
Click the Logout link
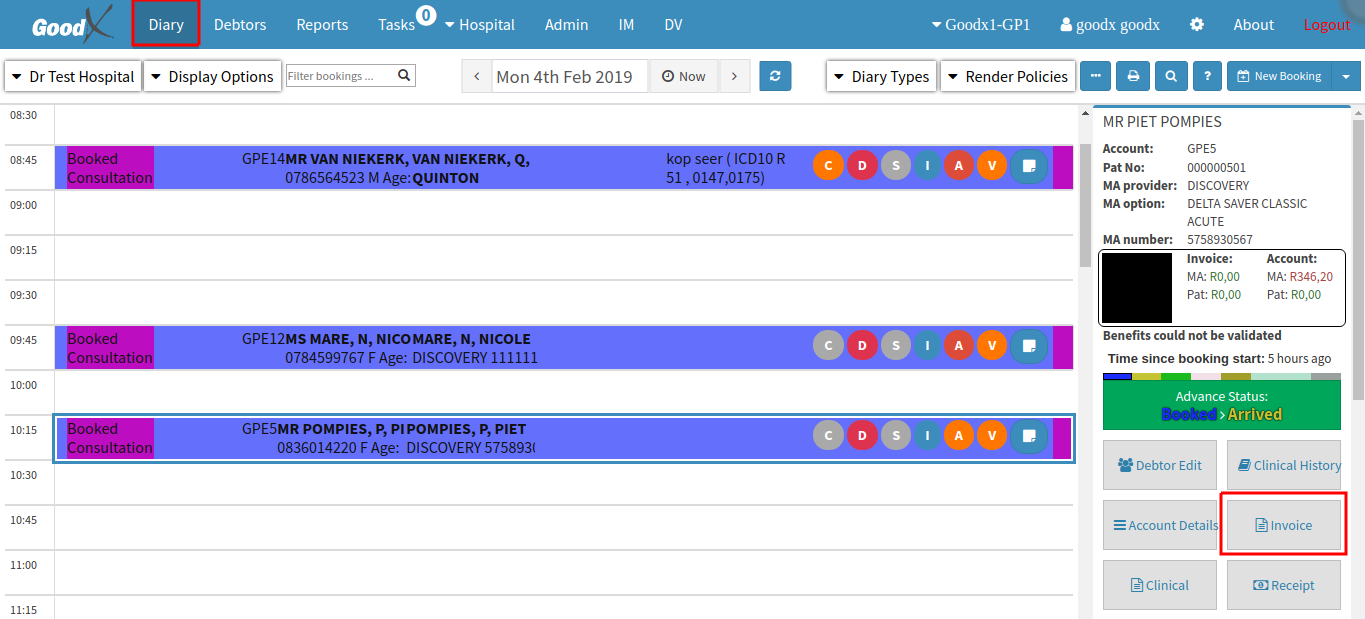[x=1327, y=24]
